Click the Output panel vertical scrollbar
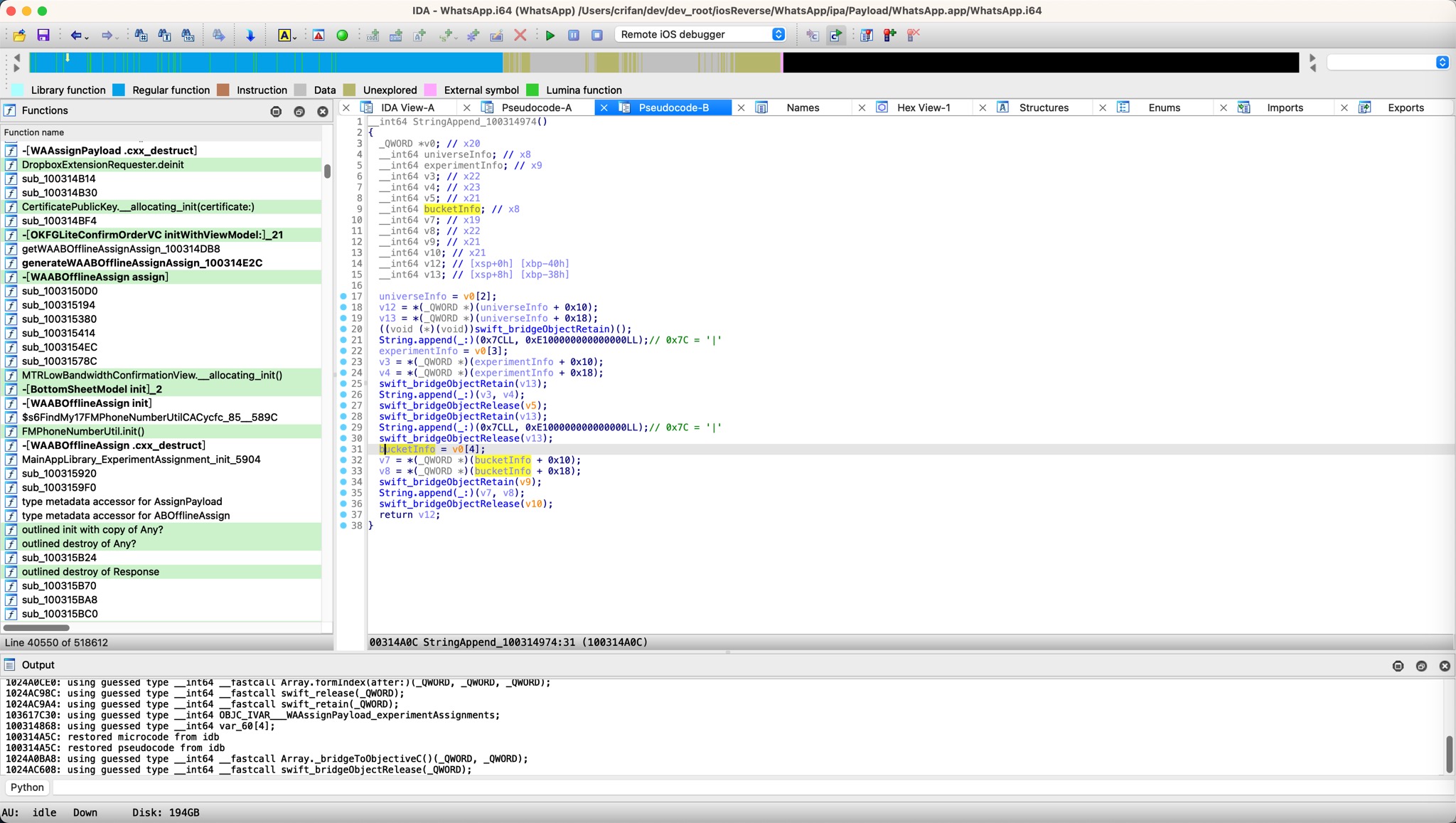This screenshot has width=1456, height=823. click(x=1449, y=754)
